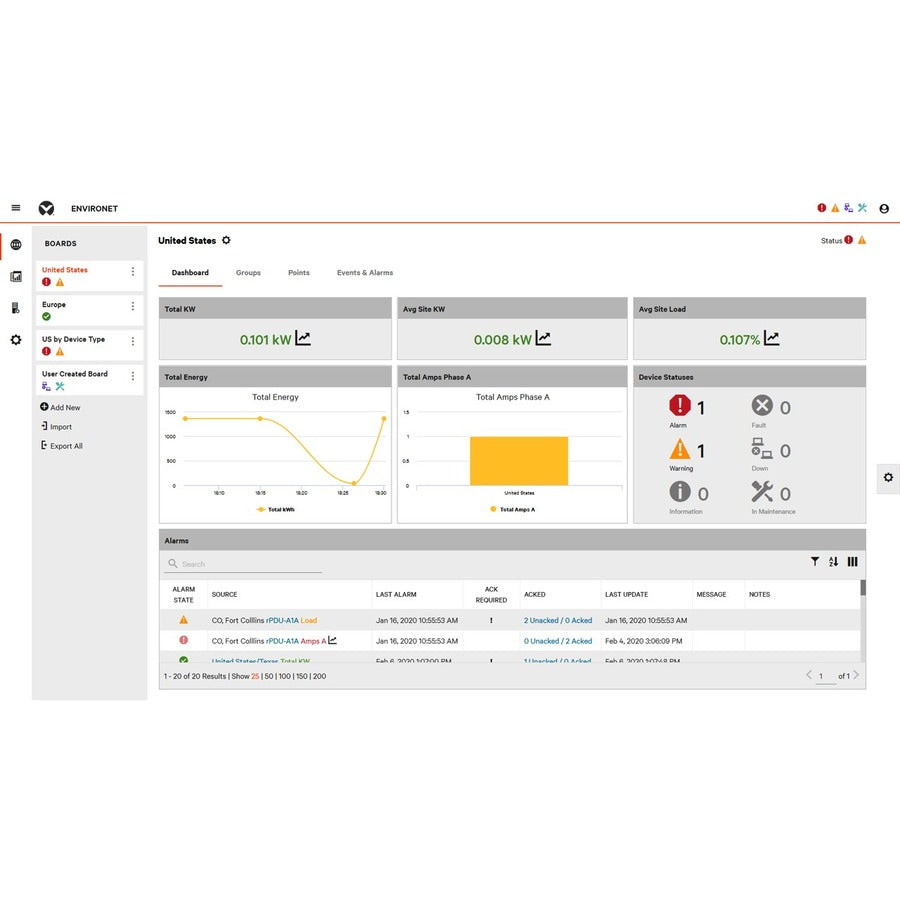Open the kebab menu for the Europe board
Image resolution: width=900 pixels, height=900 pixels.
(x=133, y=305)
